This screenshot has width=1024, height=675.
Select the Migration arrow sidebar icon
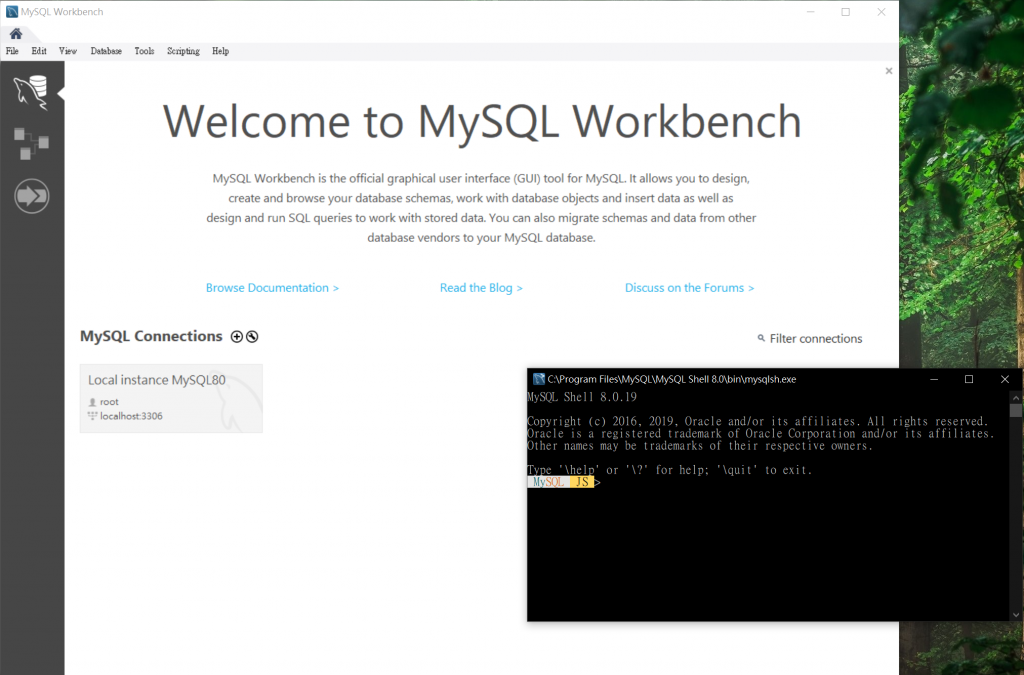click(31, 196)
